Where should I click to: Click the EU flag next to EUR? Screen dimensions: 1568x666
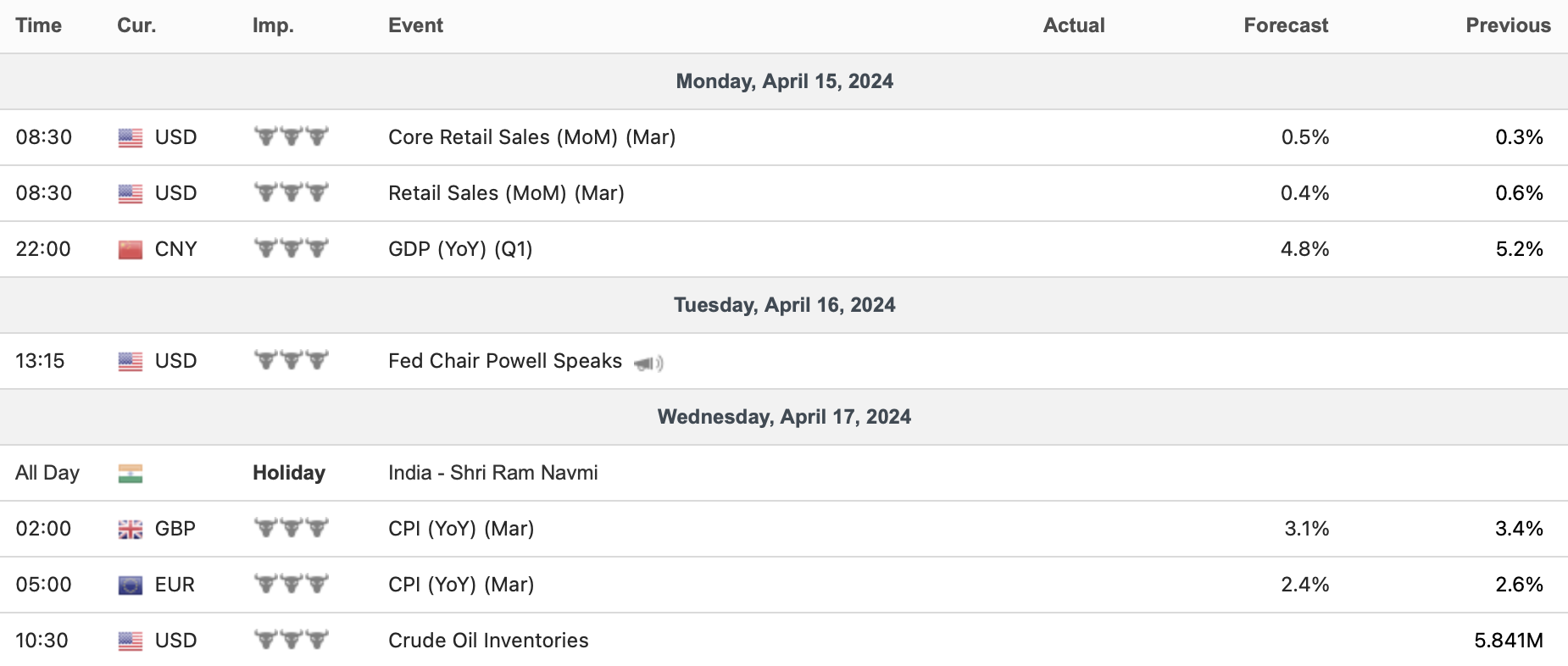pos(131,586)
